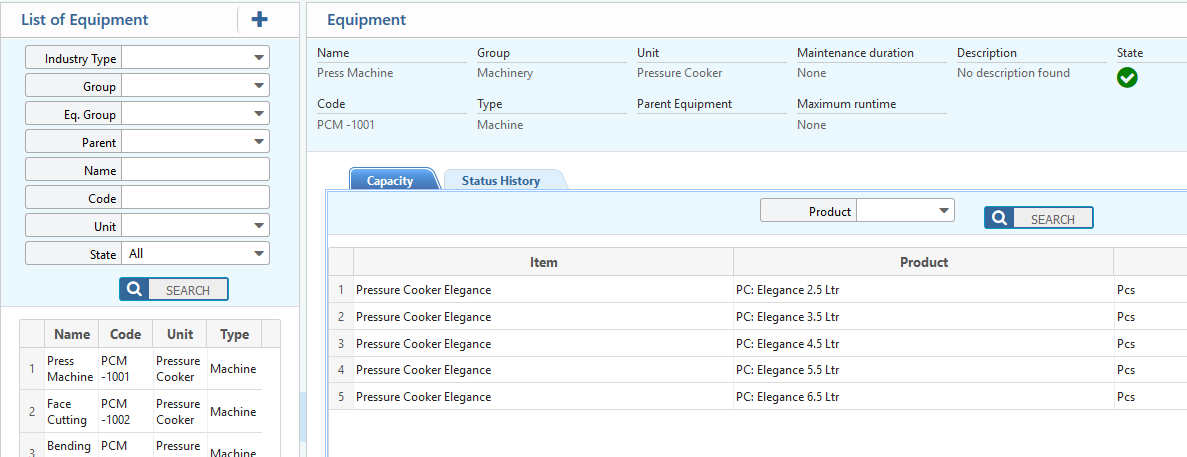
Task: Select Face Cutting row in equipment list
Action: tap(141, 411)
